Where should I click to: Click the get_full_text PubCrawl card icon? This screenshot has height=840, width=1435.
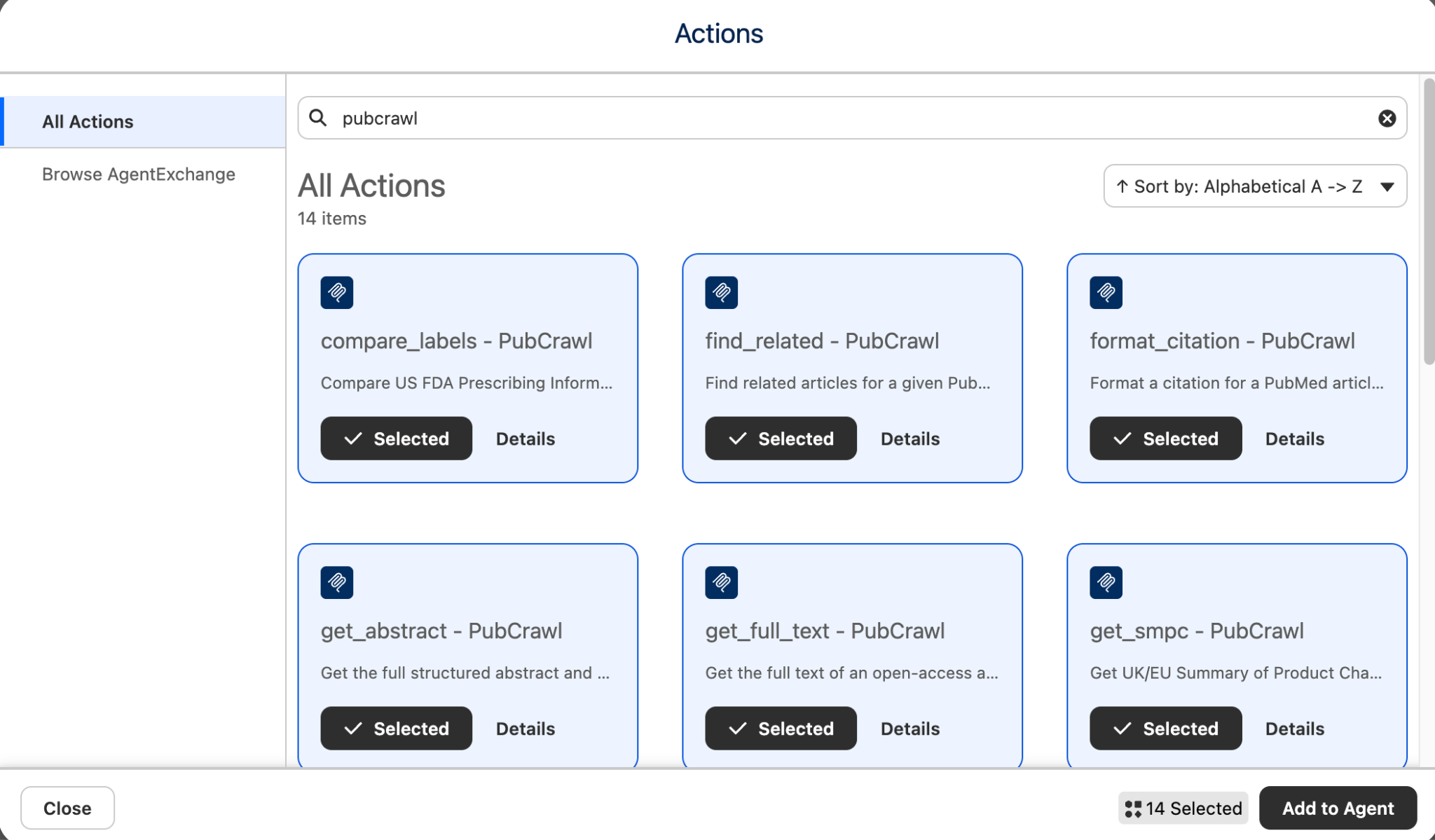pyautogui.click(x=722, y=583)
